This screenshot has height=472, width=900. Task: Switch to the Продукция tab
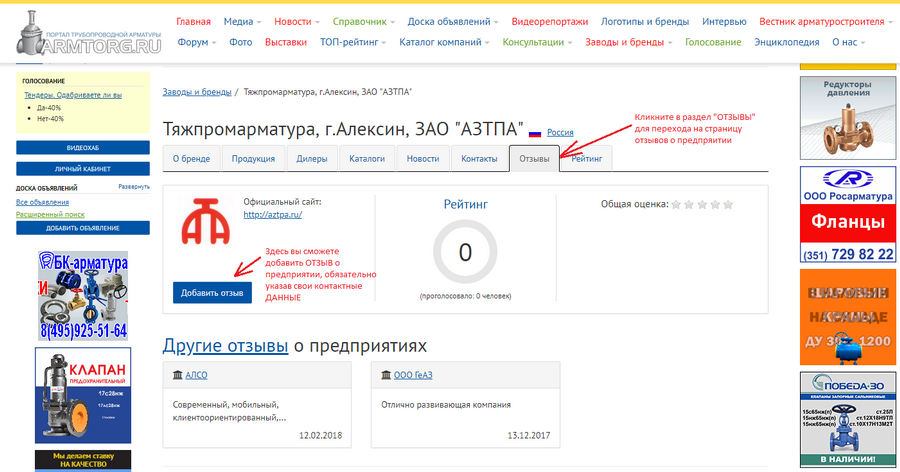coord(253,158)
